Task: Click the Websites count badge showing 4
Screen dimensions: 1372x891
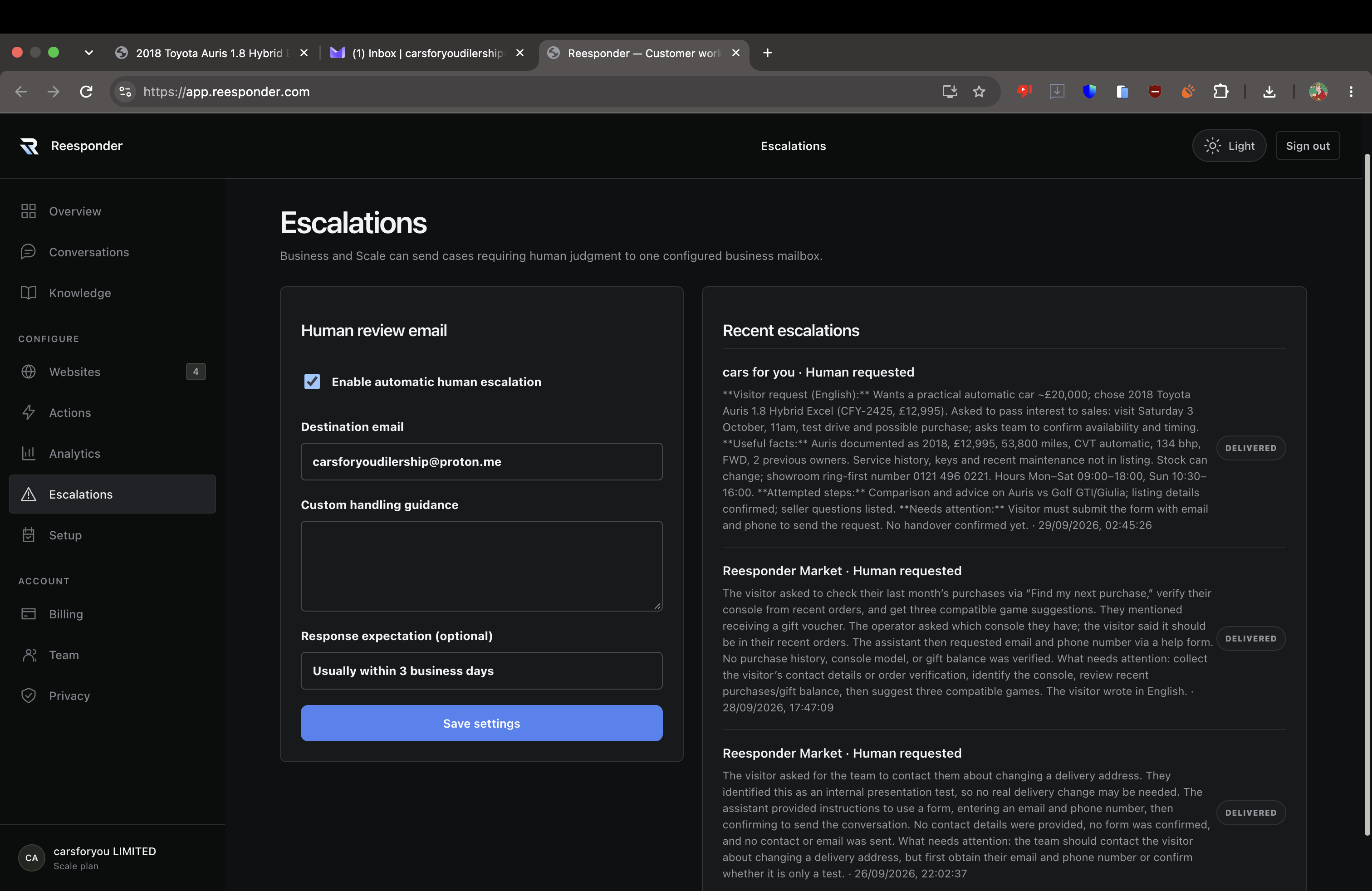Action: coord(196,372)
